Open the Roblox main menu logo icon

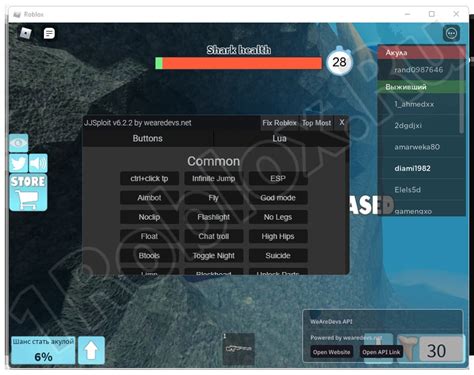click(x=26, y=33)
